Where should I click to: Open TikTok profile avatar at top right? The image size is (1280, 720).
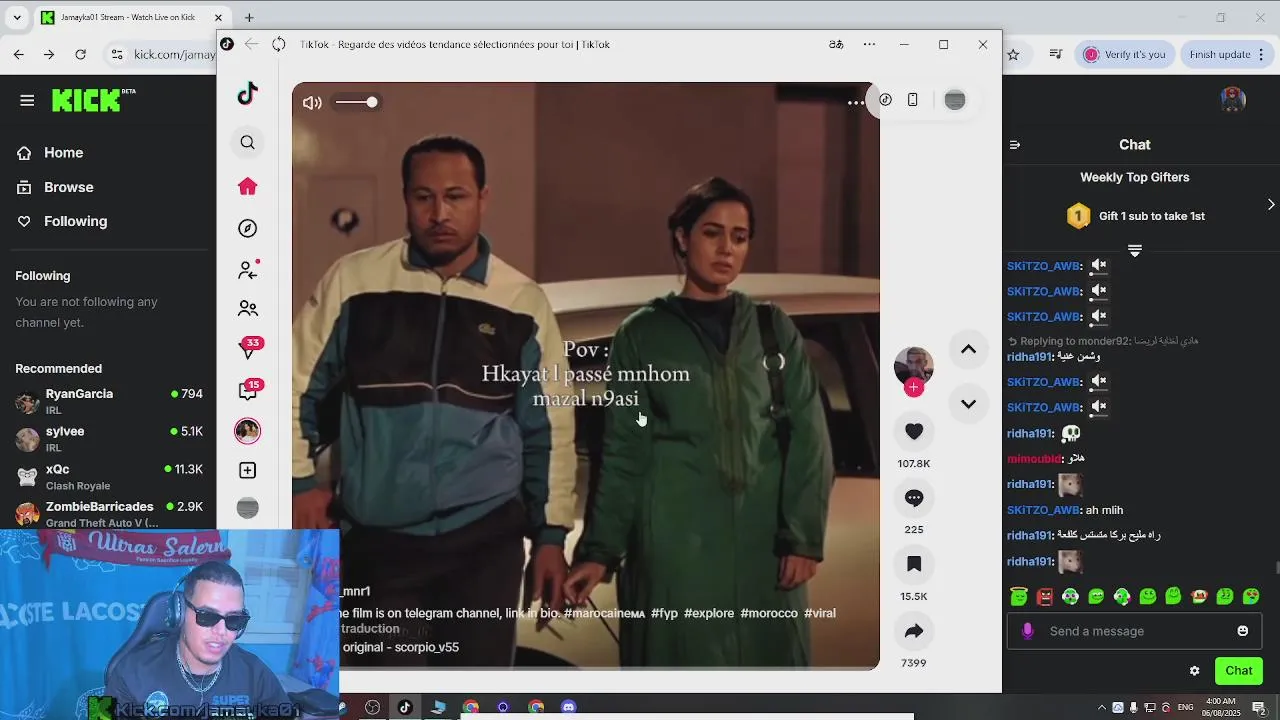(955, 100)
